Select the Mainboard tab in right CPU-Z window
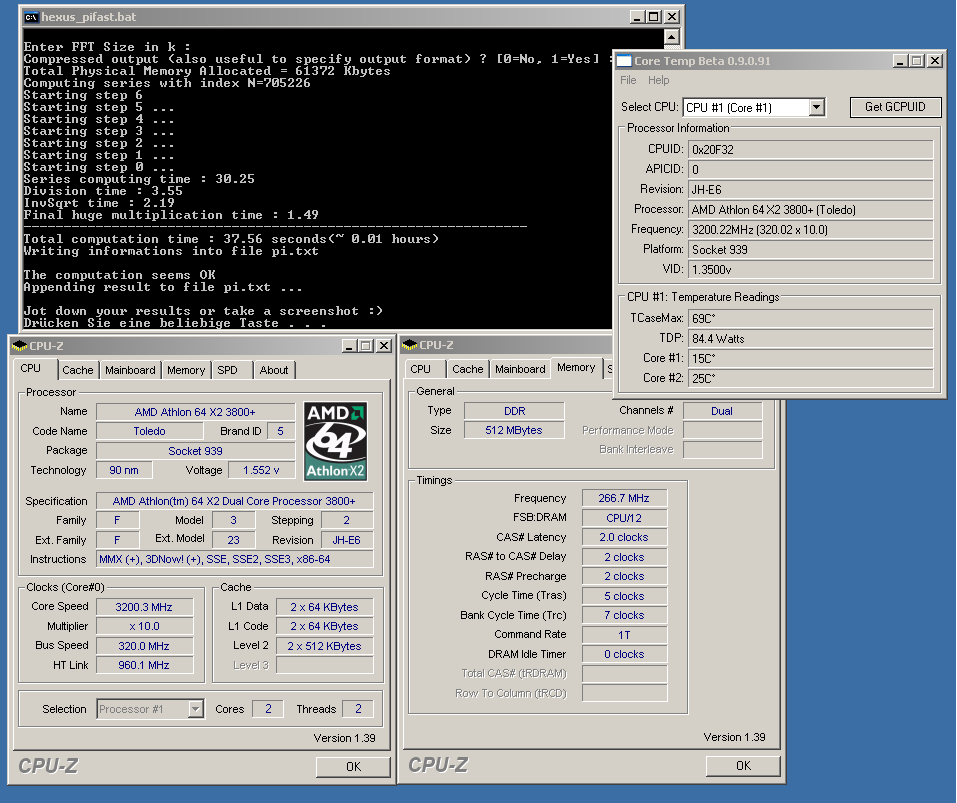The width and height of the screenshot is (957, 803). 520,369
